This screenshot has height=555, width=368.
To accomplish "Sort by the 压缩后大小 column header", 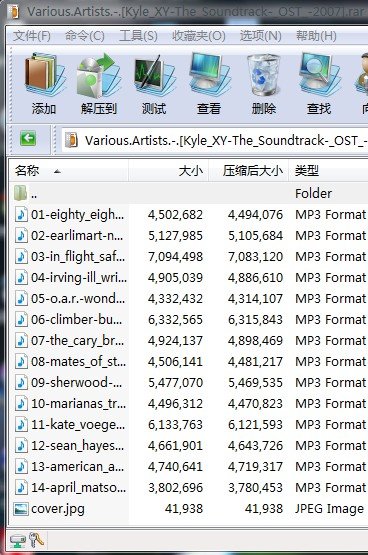I will (x=249, y=171).
